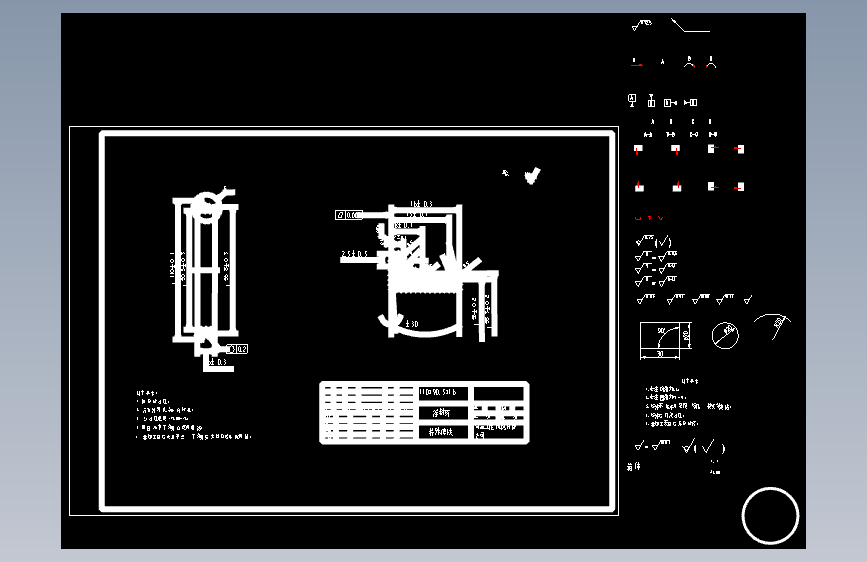This screenshot has height=562, width=867.
Task: Select the boxed datum A symbol
Action: coord(632,100)
